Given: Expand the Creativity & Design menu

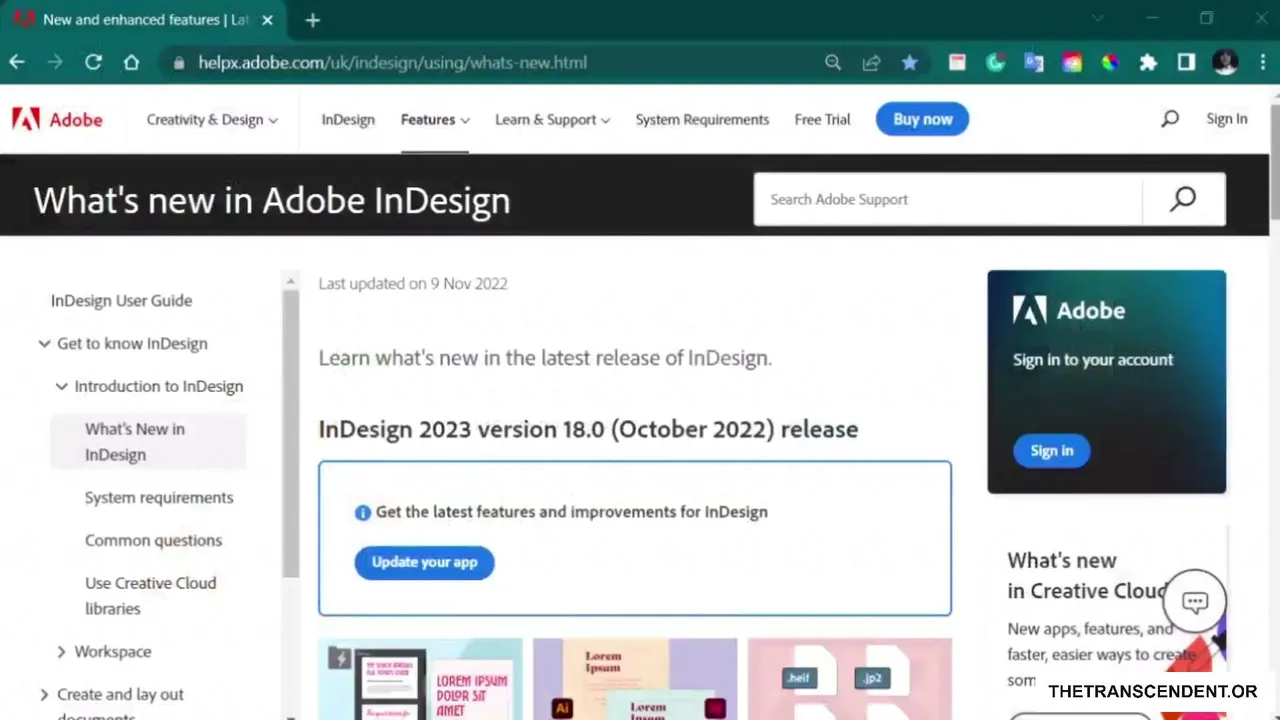Looking at the screenshot, I should (x=212, y=119).
